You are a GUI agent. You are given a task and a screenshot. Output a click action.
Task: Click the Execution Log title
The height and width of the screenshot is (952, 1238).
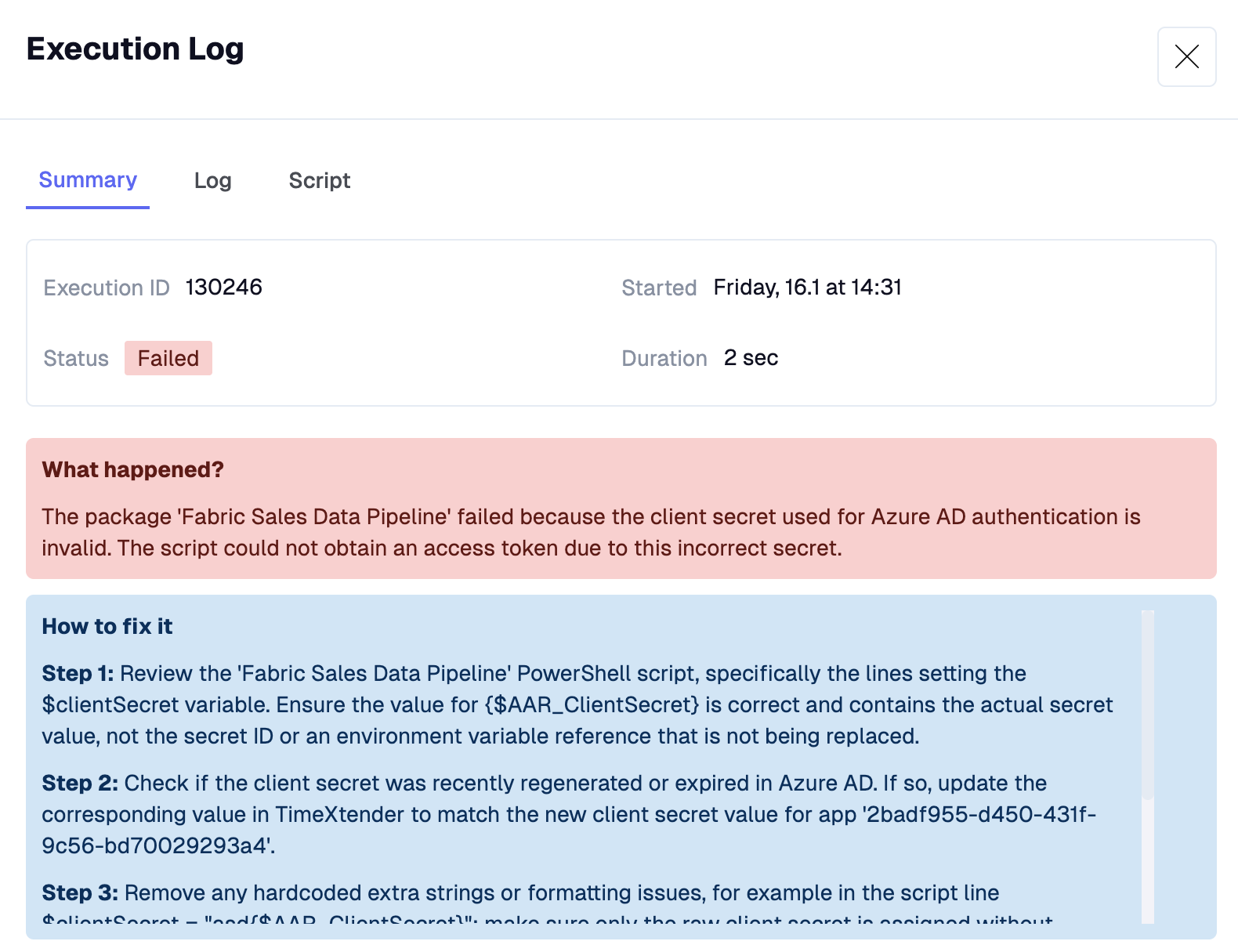pyautogui.click(x=135, y=49)
